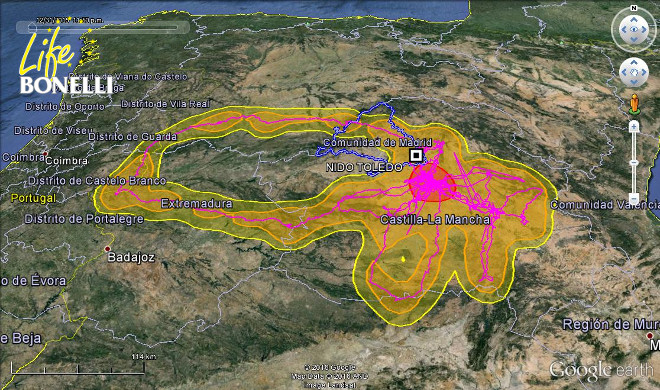Click the N north-up compass marker
660x390 pixels.
coord(634,8)
